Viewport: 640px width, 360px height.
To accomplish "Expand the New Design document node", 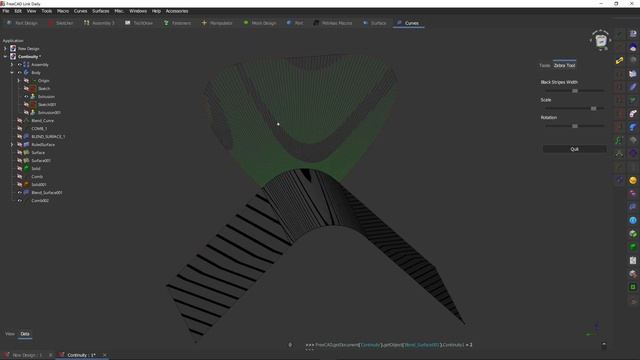I will [5, 49].
